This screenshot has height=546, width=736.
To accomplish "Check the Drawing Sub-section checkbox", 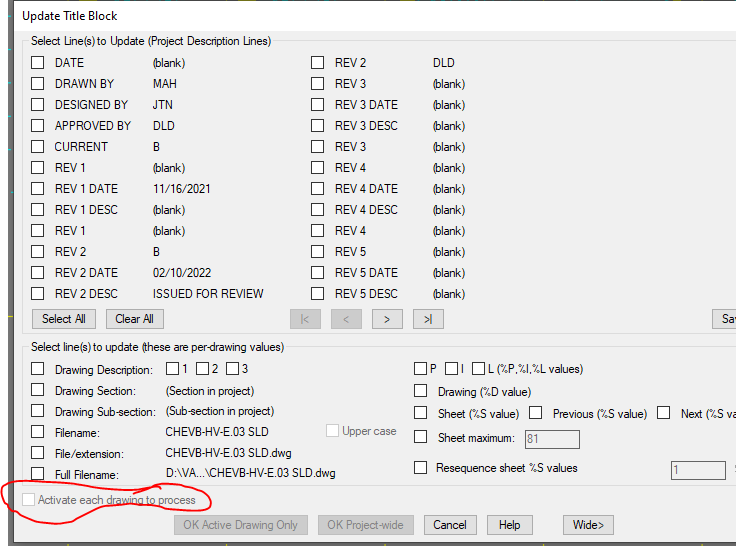I will click(x=38, y=411).
